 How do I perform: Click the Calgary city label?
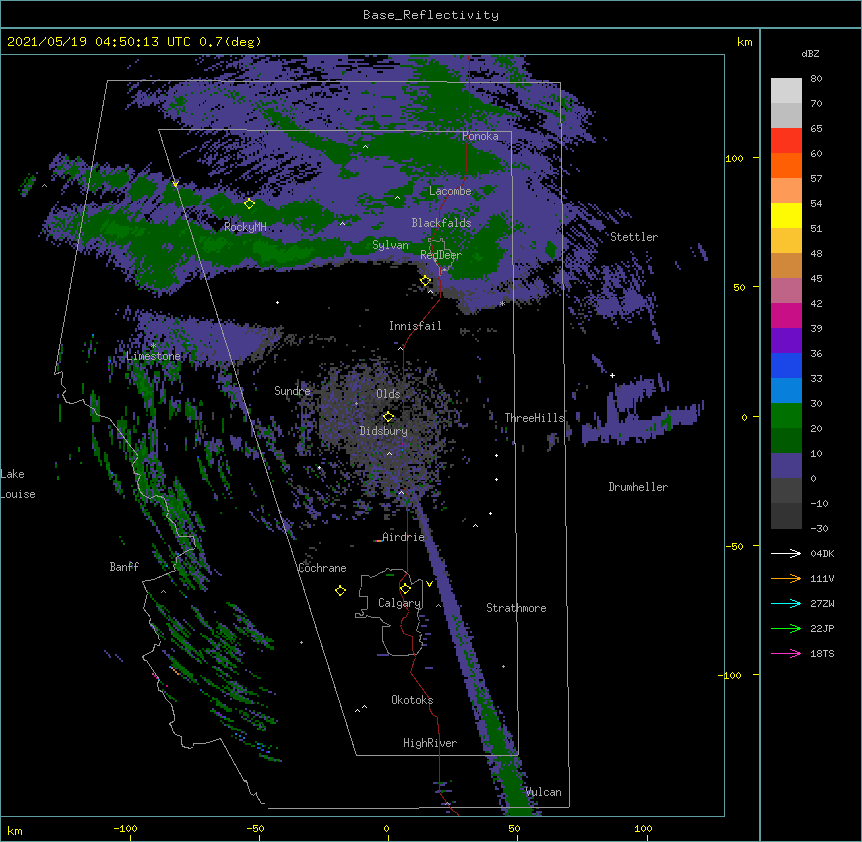pyautogui.click(x=400, y=603)
